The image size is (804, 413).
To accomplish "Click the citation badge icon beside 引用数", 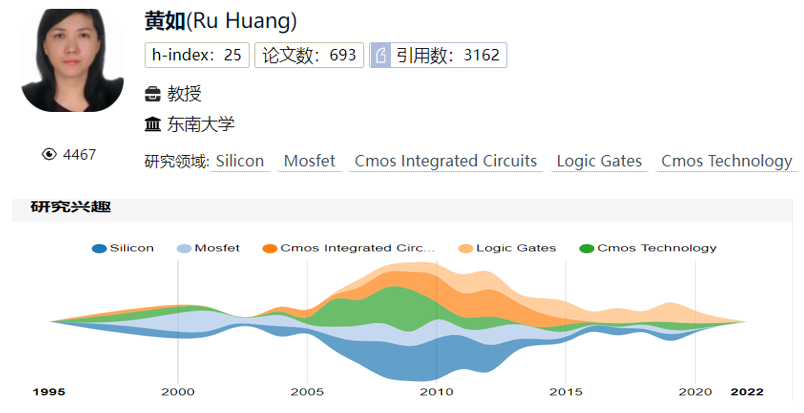I will (380, 55).
